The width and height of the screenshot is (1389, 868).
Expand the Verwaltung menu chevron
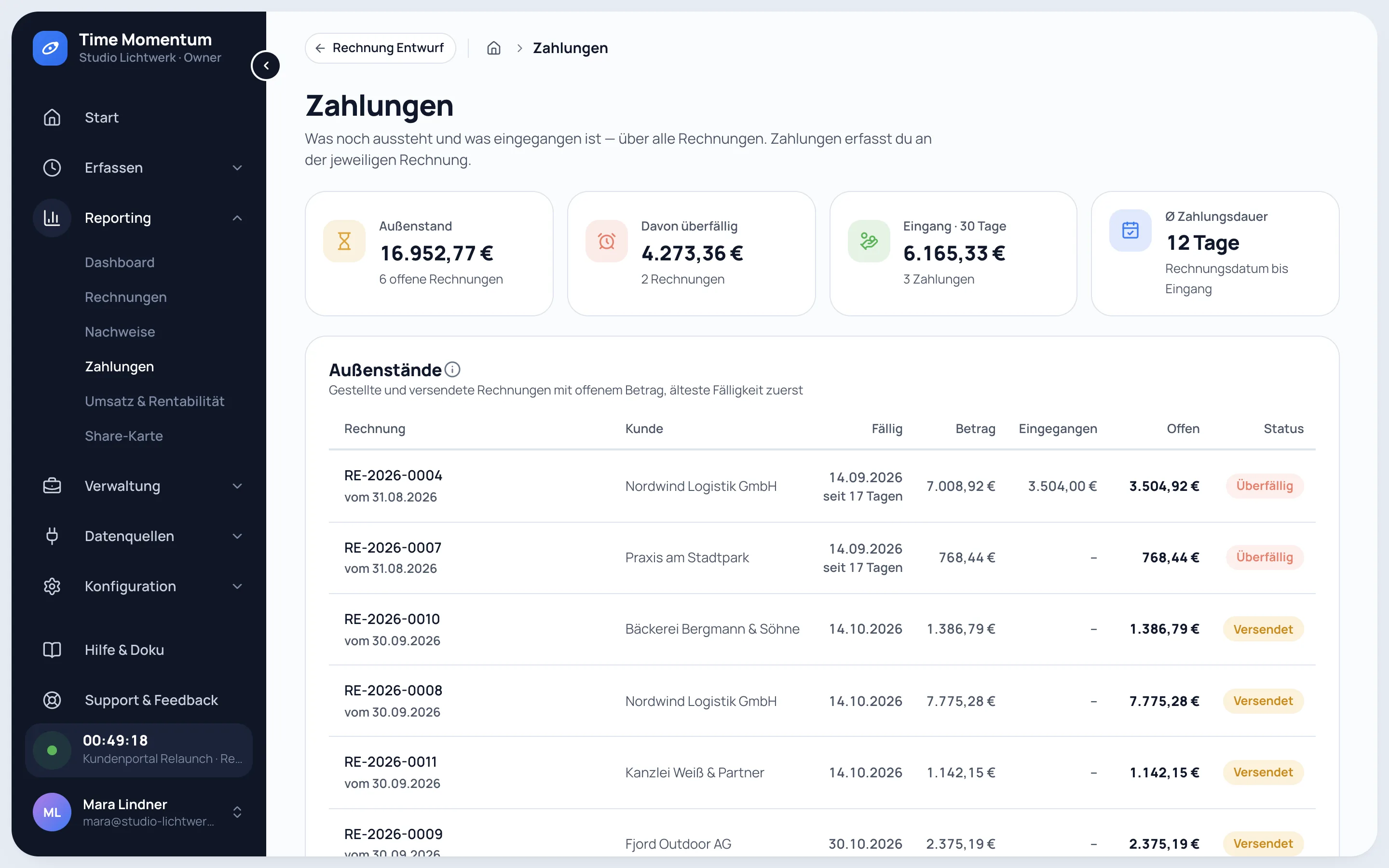coord(237,486)
